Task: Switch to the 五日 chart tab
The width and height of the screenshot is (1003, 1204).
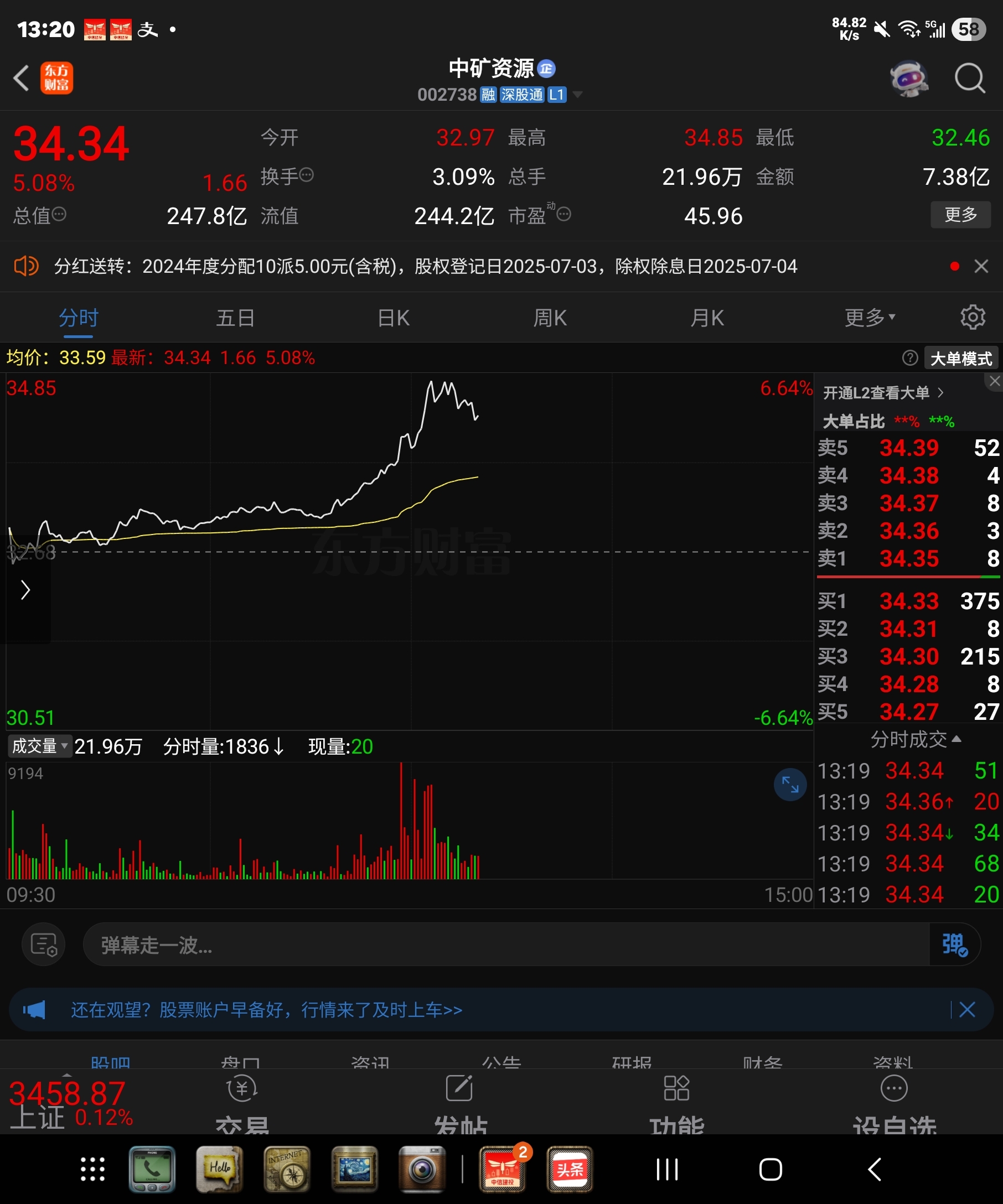Action: coord(236,318)
